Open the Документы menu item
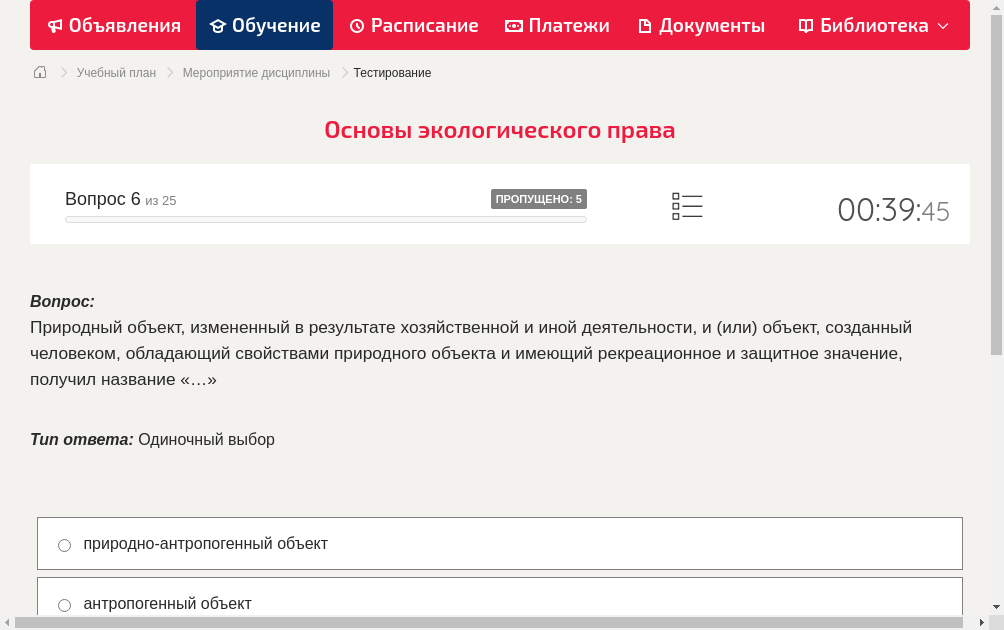 [x=701, y=25]
